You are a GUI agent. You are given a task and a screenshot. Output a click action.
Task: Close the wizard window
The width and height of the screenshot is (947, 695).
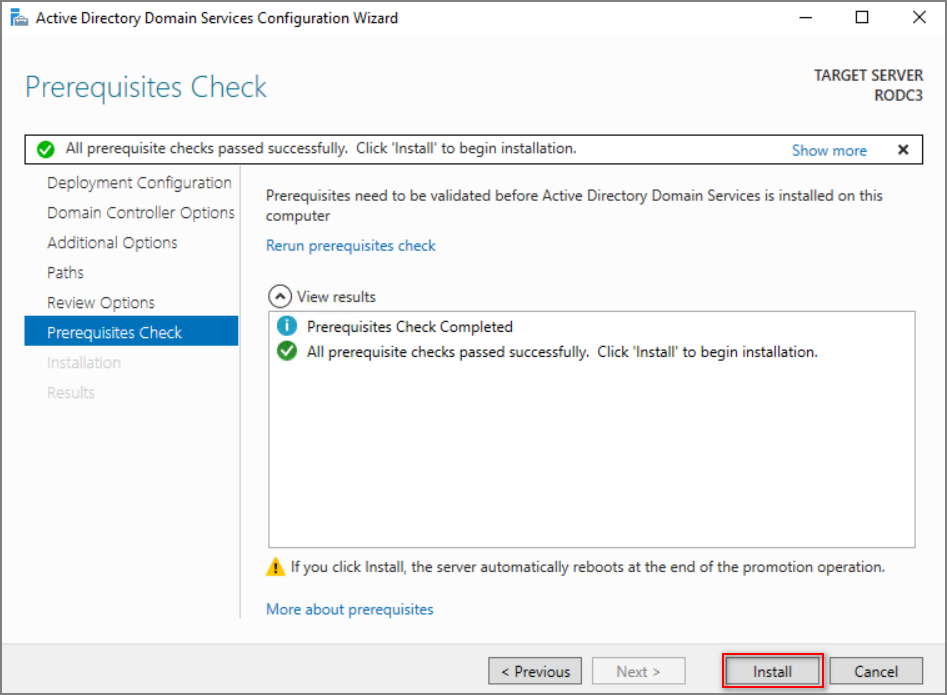pos(919,18)
